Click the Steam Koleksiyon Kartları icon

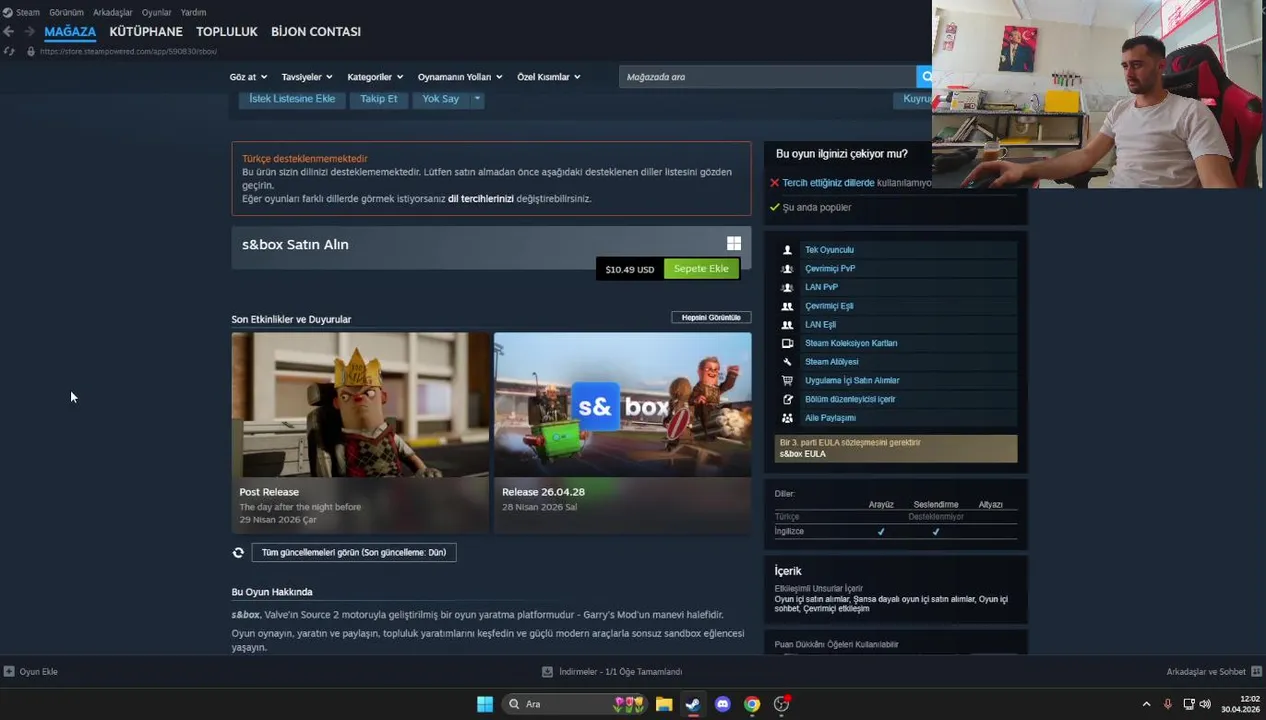pyautogui.click(x=788, y=343)
